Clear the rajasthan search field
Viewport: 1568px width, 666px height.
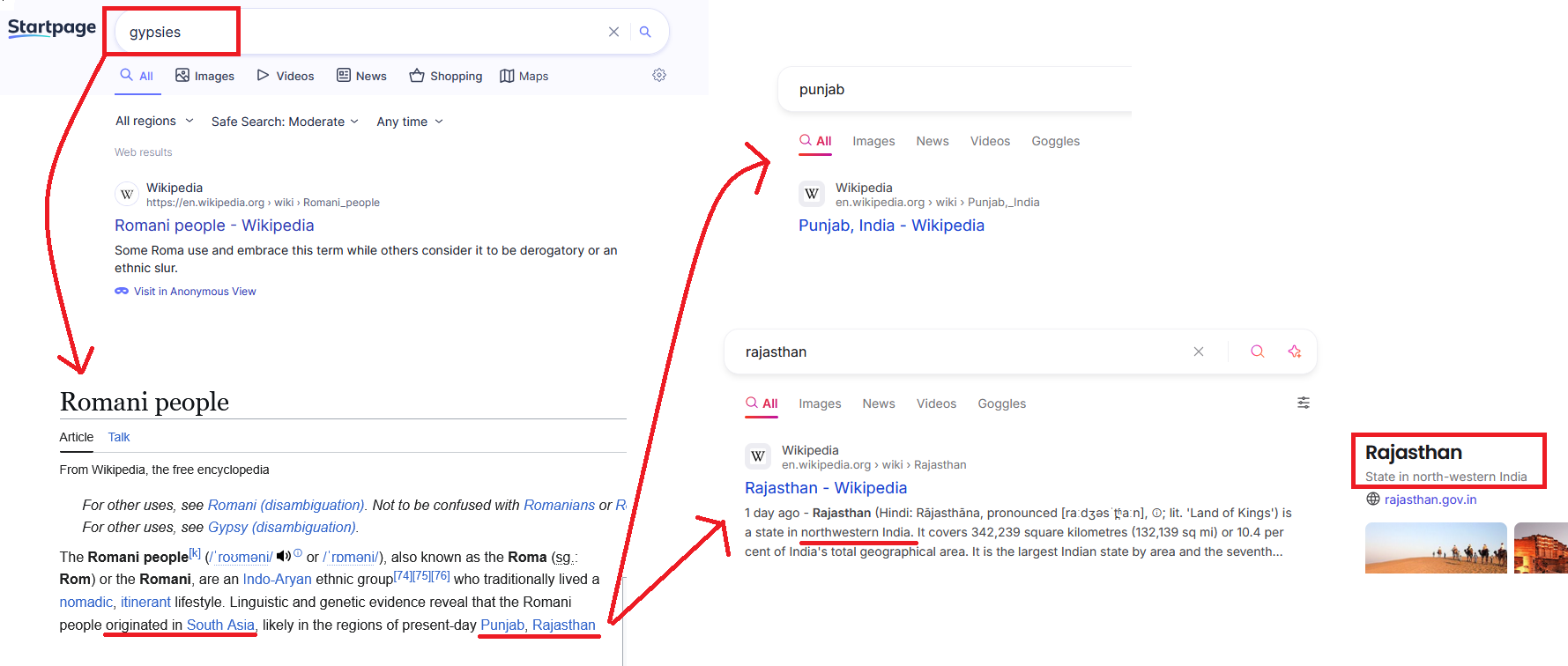1198,351
